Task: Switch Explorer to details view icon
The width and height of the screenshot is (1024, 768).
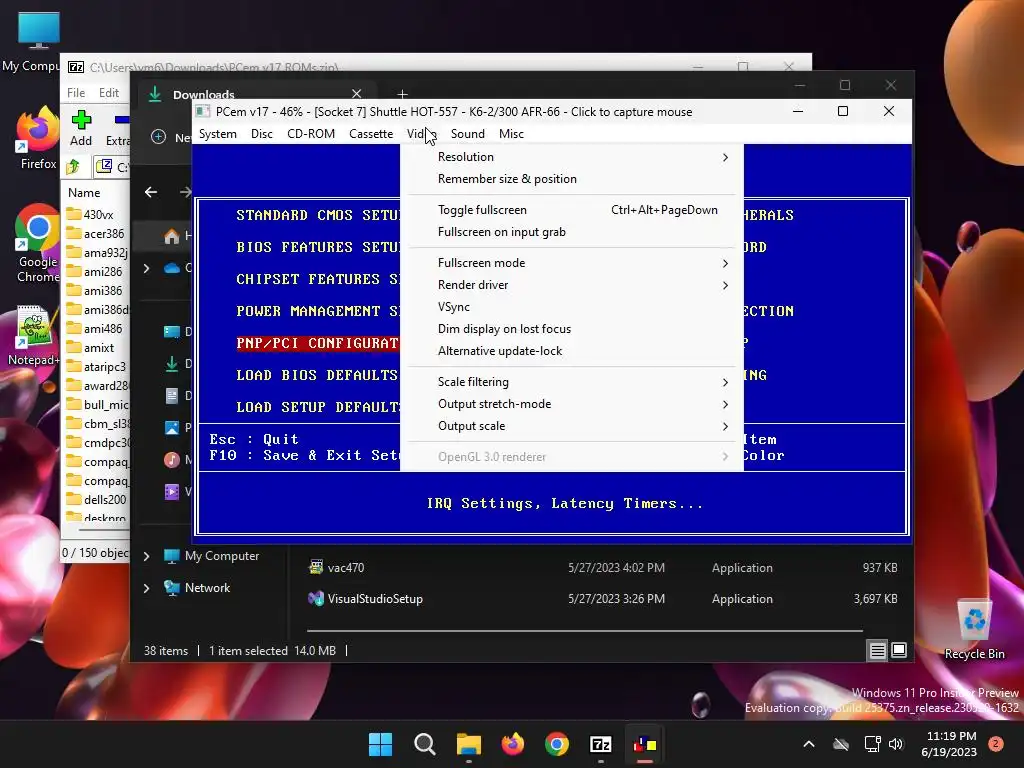Action: coord(877,650)
